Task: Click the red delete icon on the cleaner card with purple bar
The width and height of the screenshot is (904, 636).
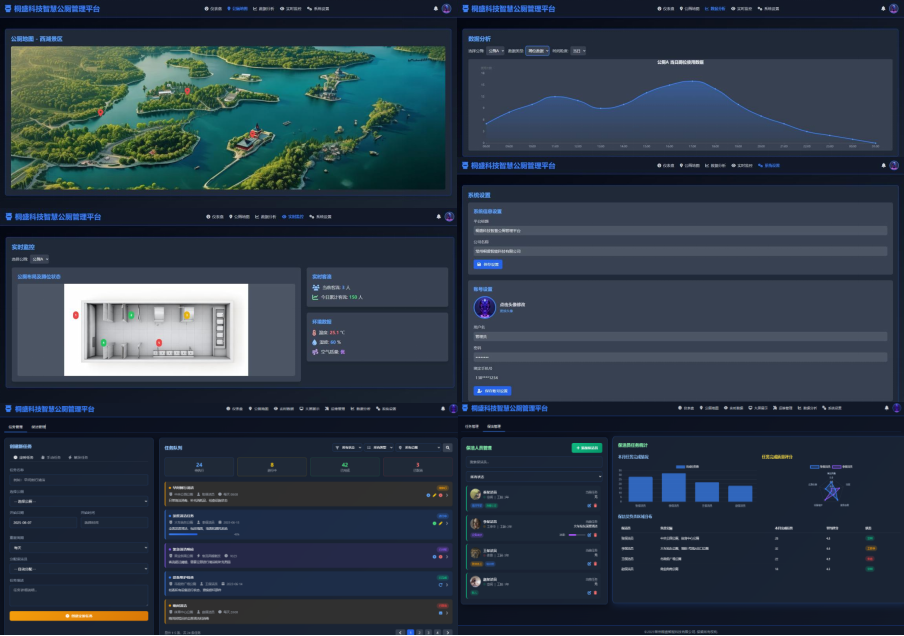Action: (596, 535)
